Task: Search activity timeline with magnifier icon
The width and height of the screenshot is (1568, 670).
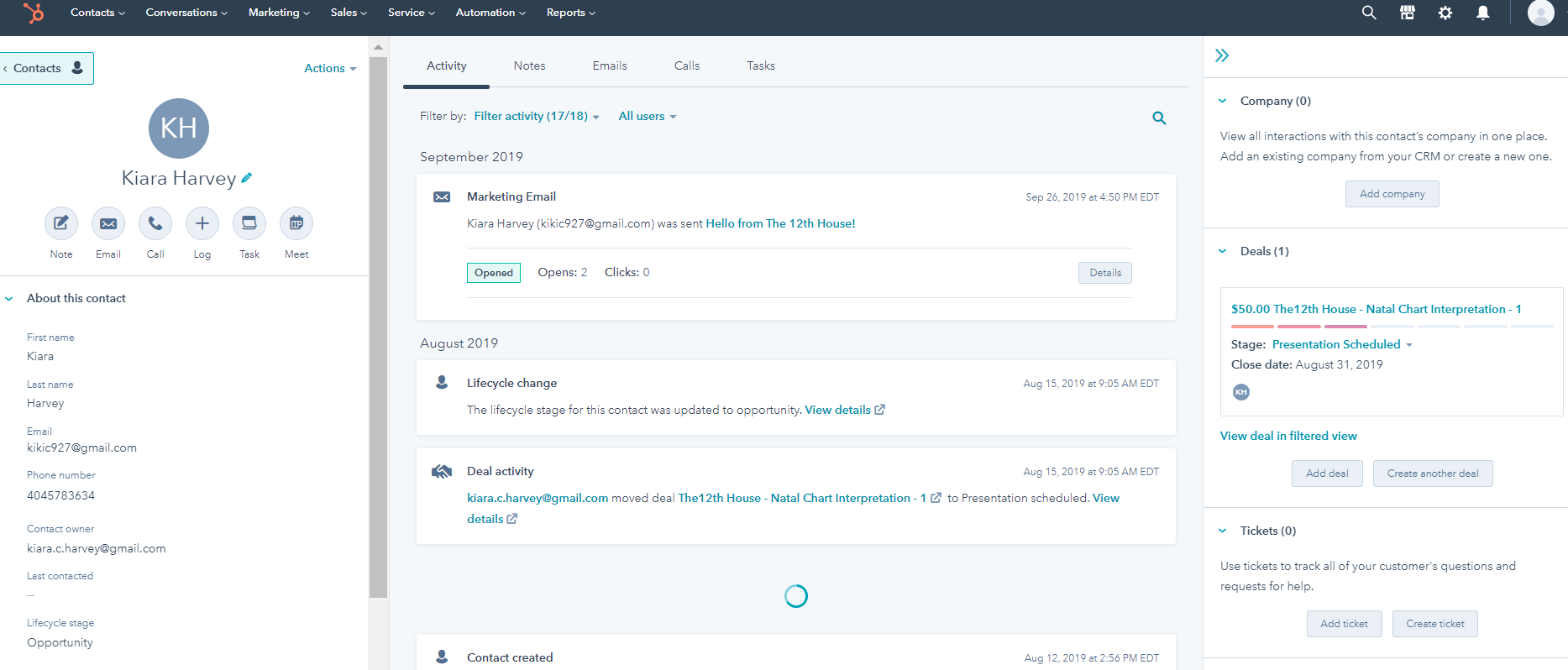Action: [x=1159, y=118]
